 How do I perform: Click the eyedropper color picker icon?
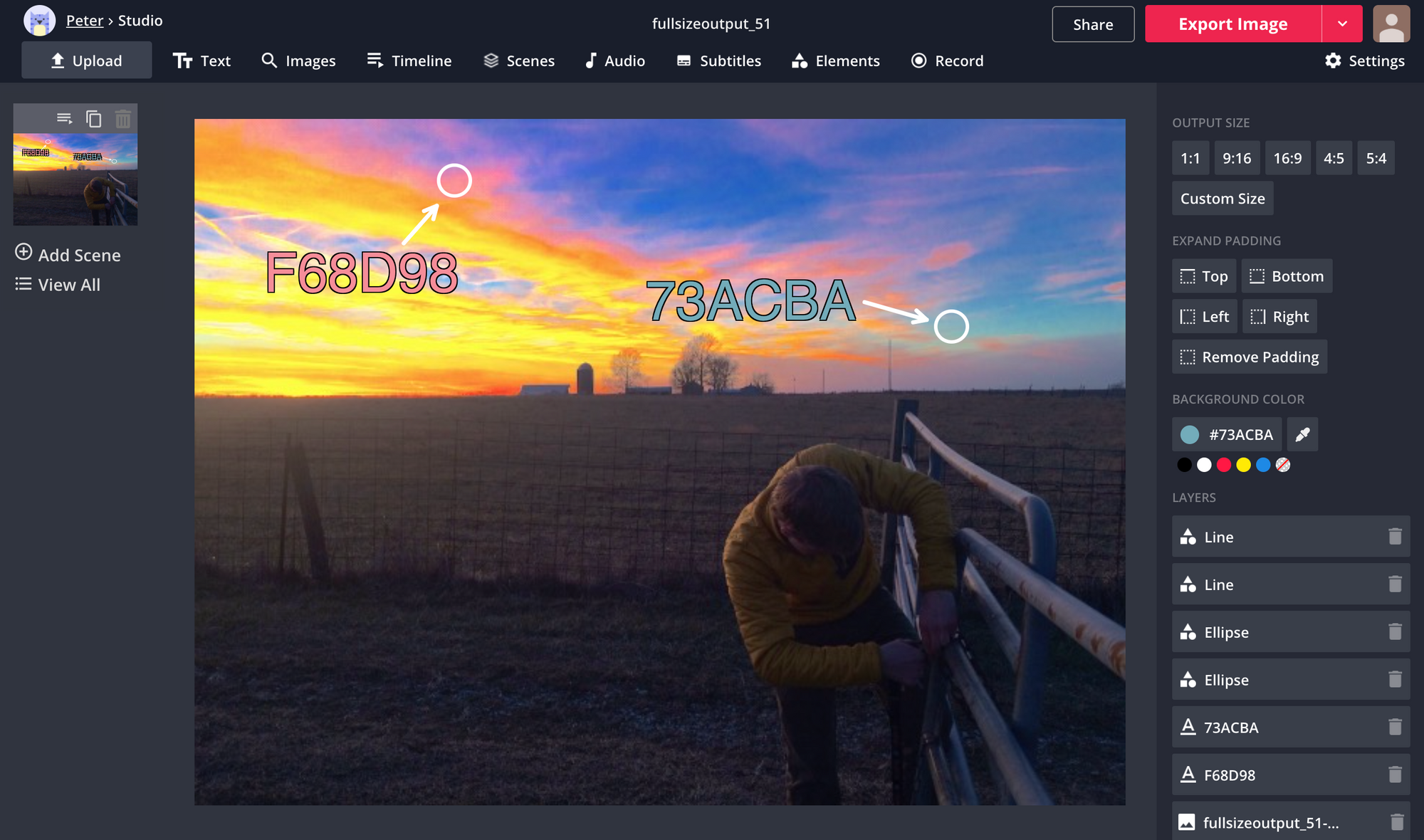tap(1302, 434)
